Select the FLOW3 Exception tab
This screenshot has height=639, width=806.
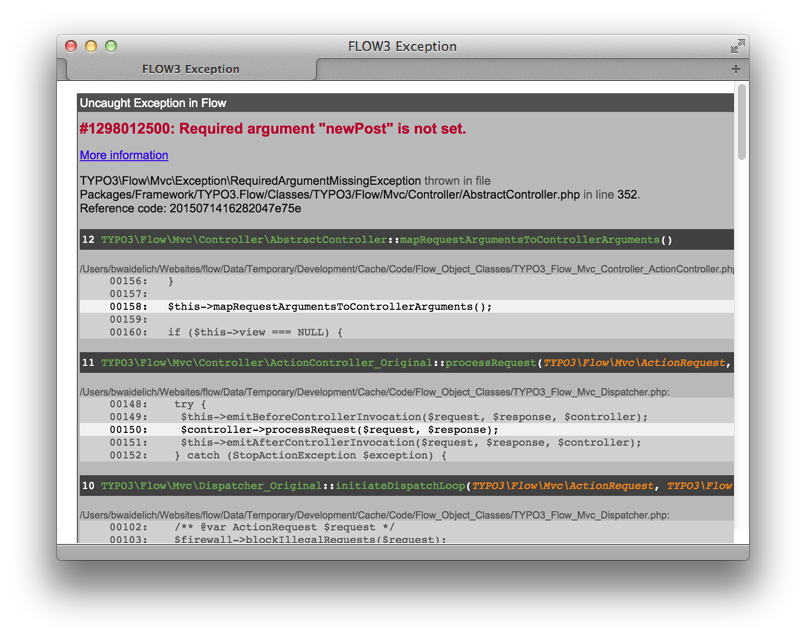(x=191, y=69)
